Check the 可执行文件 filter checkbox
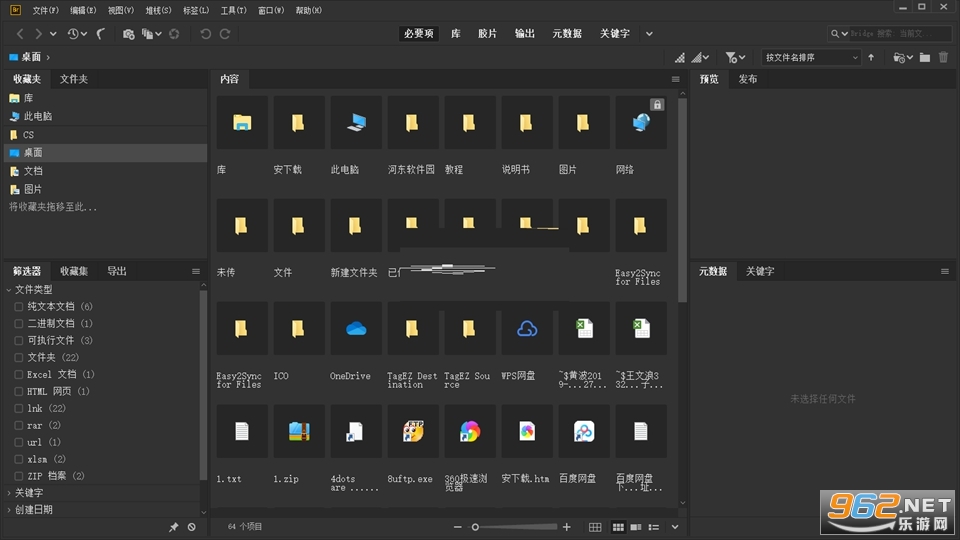 [x=18, y=340]
